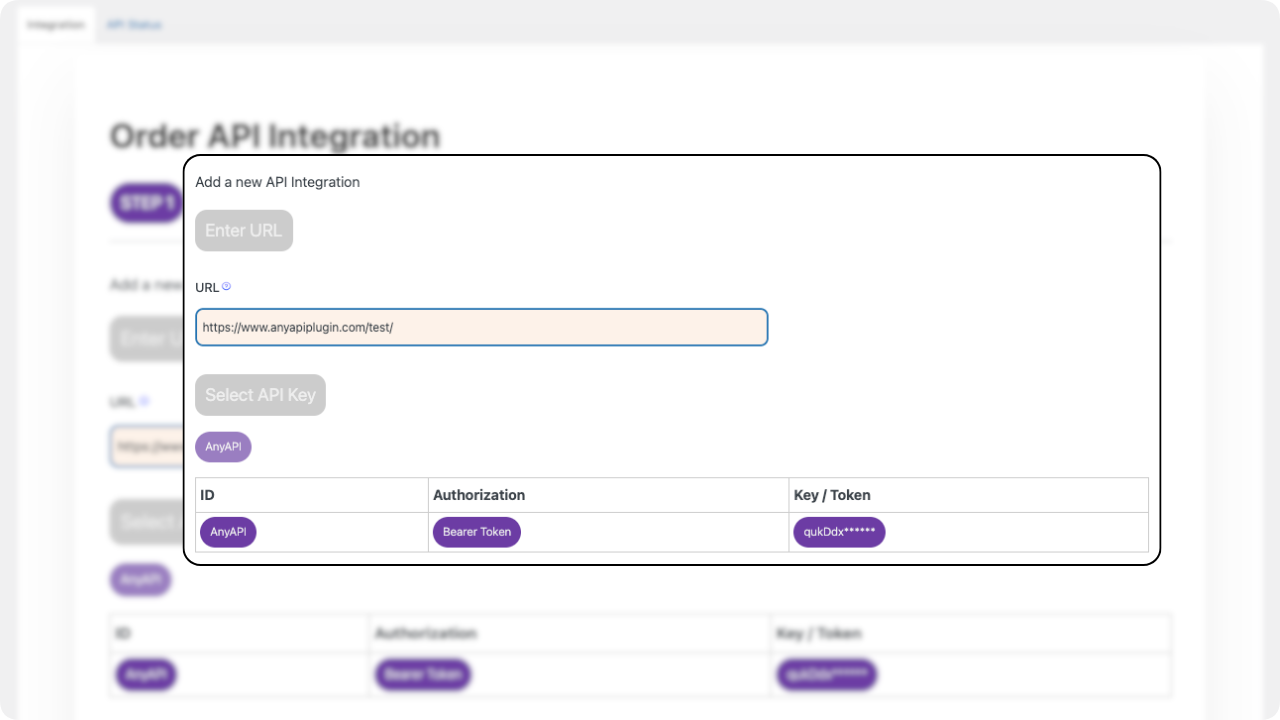Image resolution: width=1280 pixels, height=720 pixels.
Task: Click the blurred Authorization header in the background table
Action: (425, 633)
